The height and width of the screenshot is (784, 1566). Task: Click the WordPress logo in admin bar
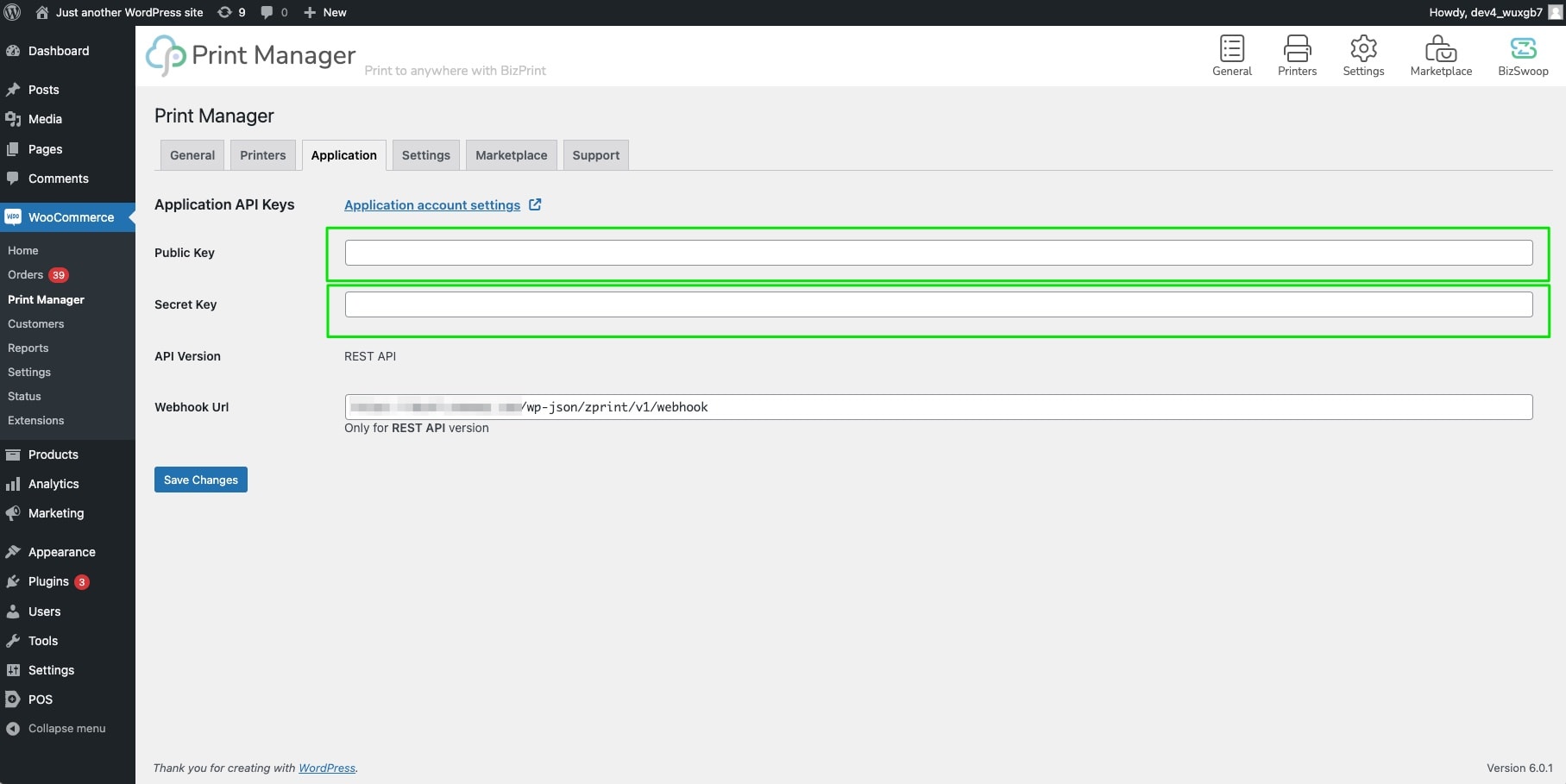(x=13, y=12)
